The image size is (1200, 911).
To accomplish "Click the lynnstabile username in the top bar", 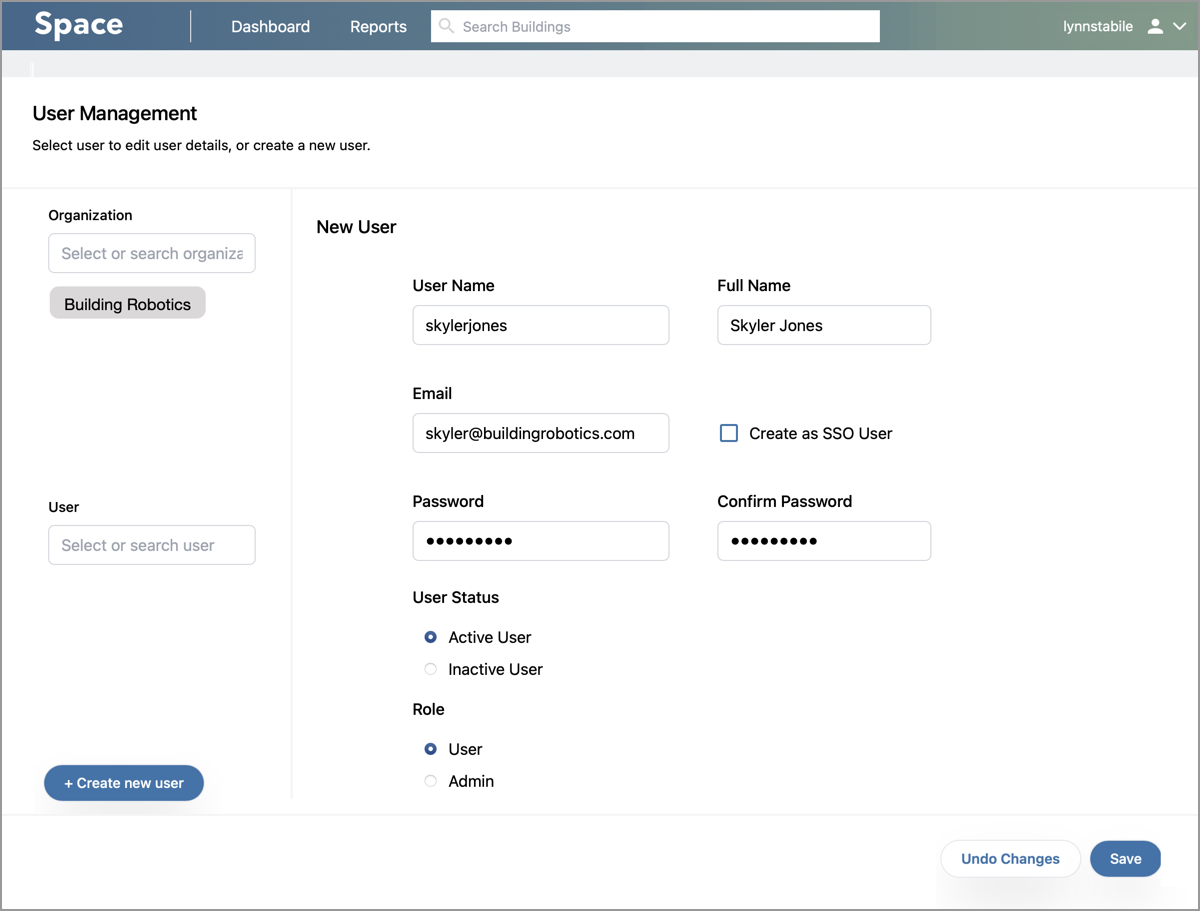I will click(x=1098, y=26).
